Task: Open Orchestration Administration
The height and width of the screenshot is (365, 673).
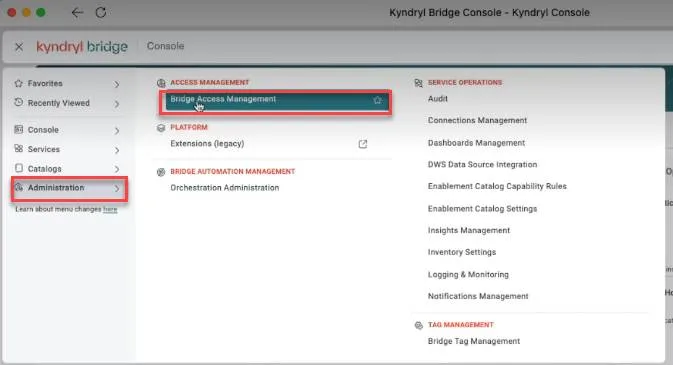Action: (224, 188)
